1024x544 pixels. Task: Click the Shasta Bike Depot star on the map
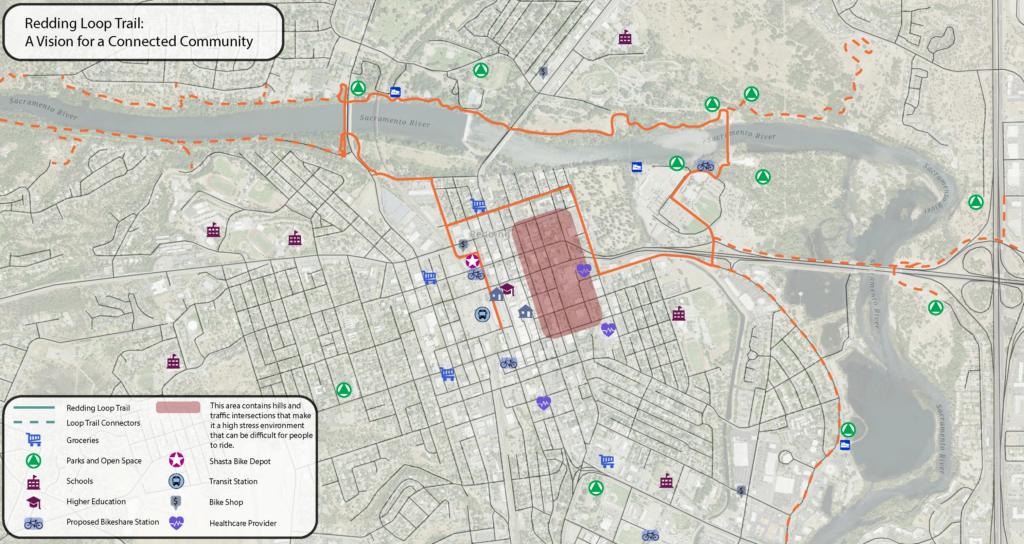coord(473,260)
